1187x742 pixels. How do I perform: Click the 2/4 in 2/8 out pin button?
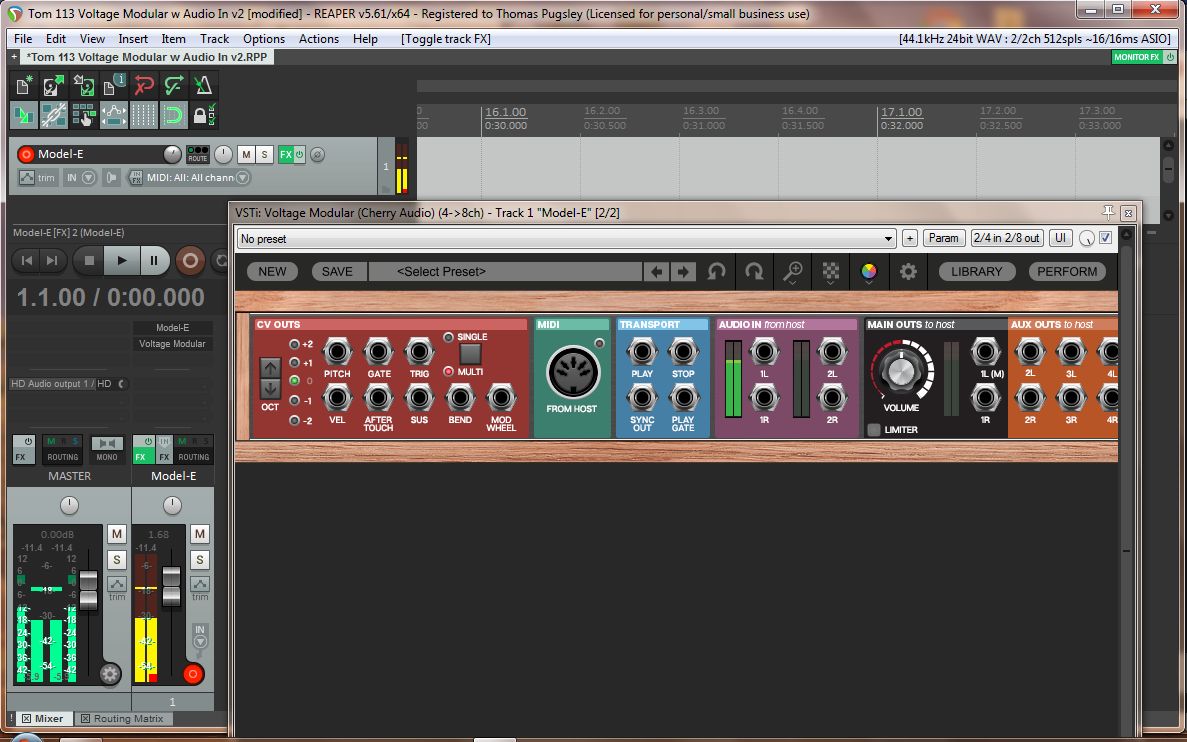tap(1007, 238)
